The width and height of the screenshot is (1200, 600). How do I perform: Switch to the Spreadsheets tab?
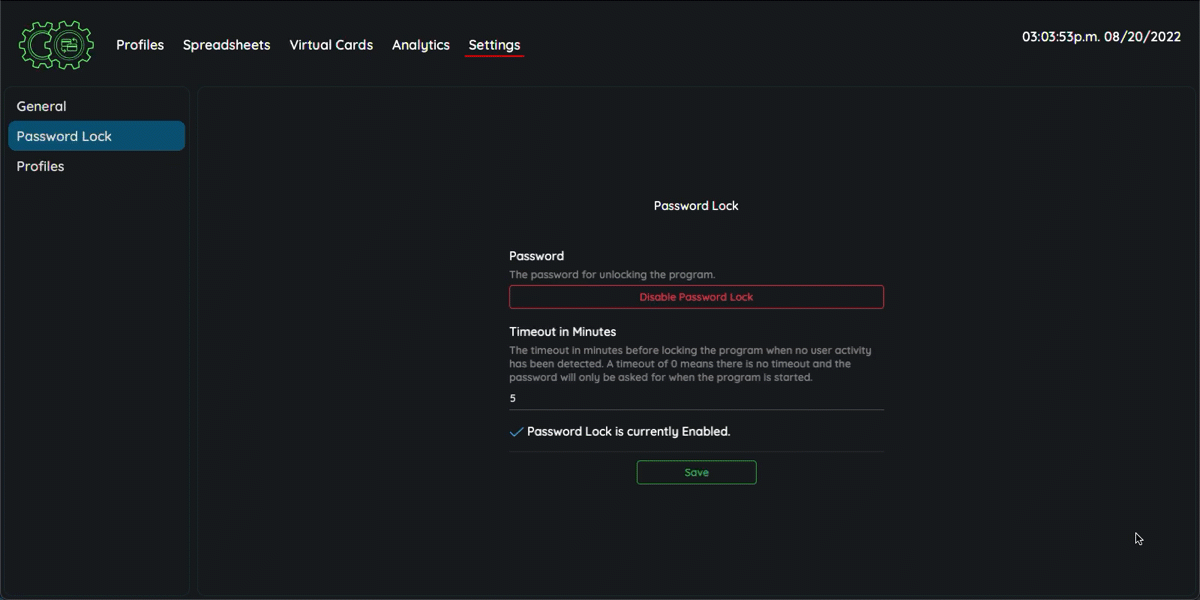[226, 45]
